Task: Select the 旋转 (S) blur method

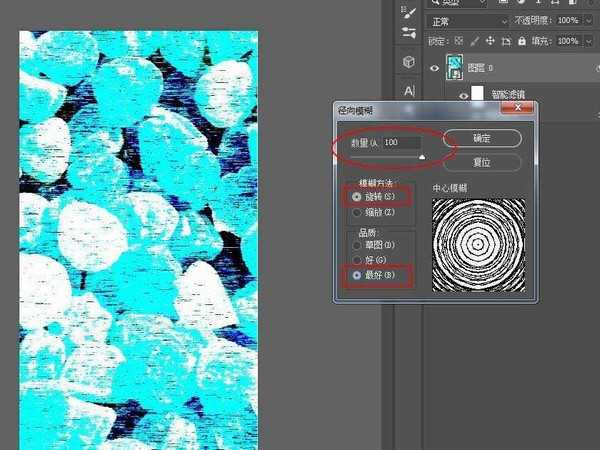Action: (x=357, y=197)
